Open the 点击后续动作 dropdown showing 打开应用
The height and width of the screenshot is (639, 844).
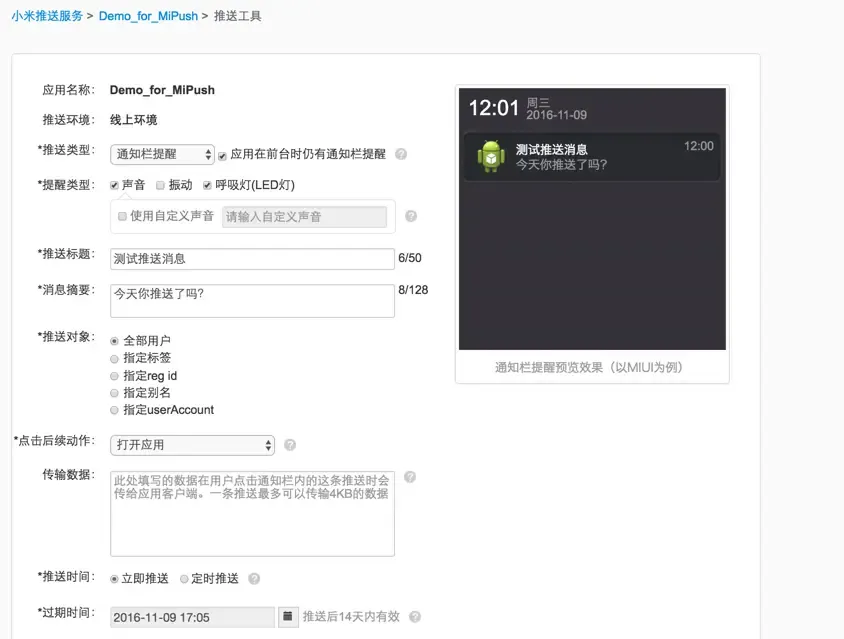coord(192,445)
